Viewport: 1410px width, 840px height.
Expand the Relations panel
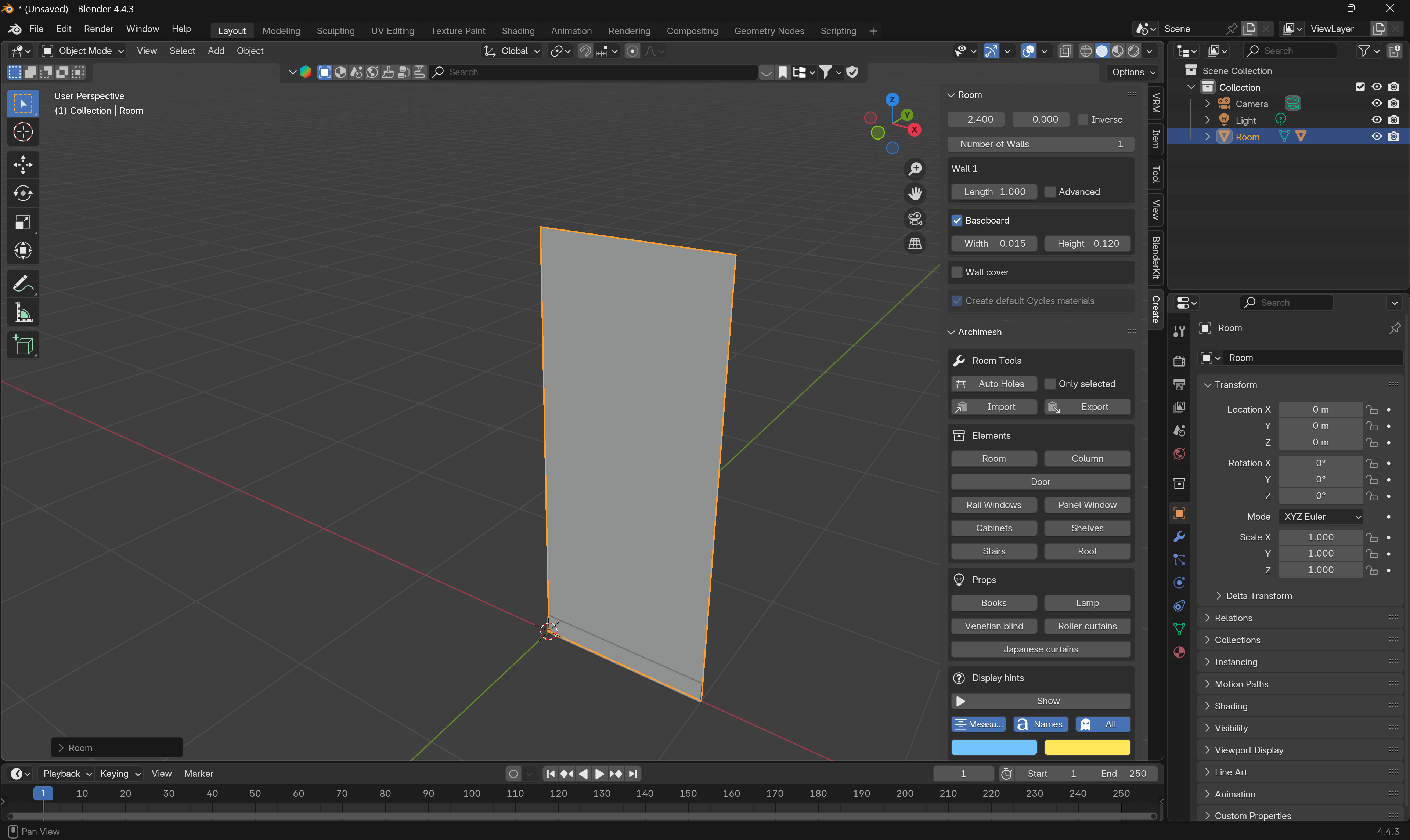[1233, 618]
